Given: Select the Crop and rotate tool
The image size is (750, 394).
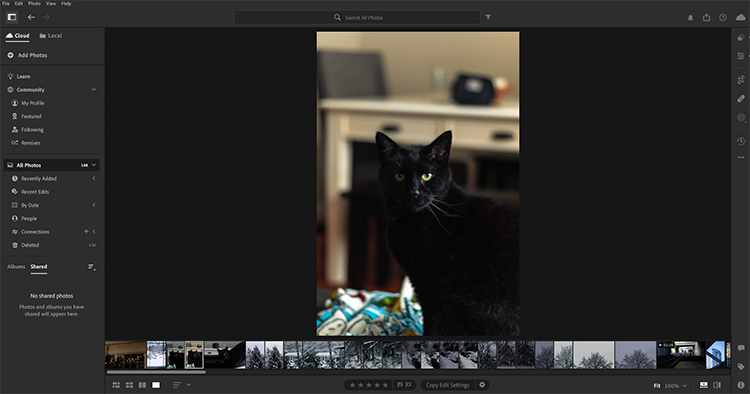Looking at the screenshot, I should click(x=741, y=80).
